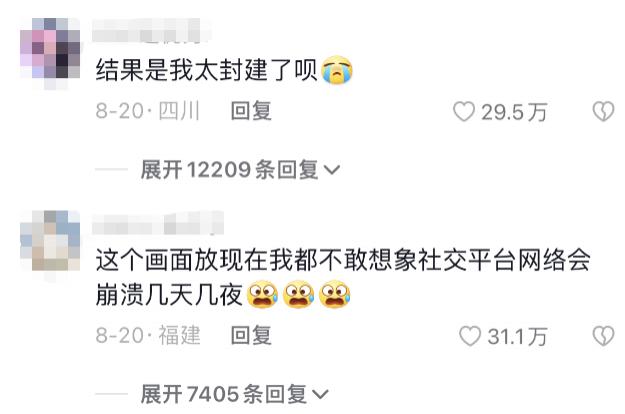
Task: Like the comment with 29.5万 likes
Action: click(464, 112)
